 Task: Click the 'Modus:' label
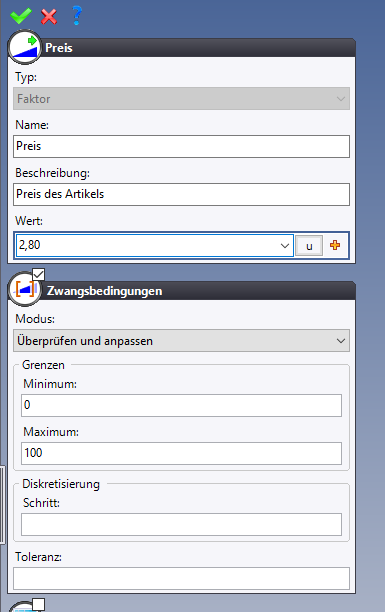tap(35, 319)
